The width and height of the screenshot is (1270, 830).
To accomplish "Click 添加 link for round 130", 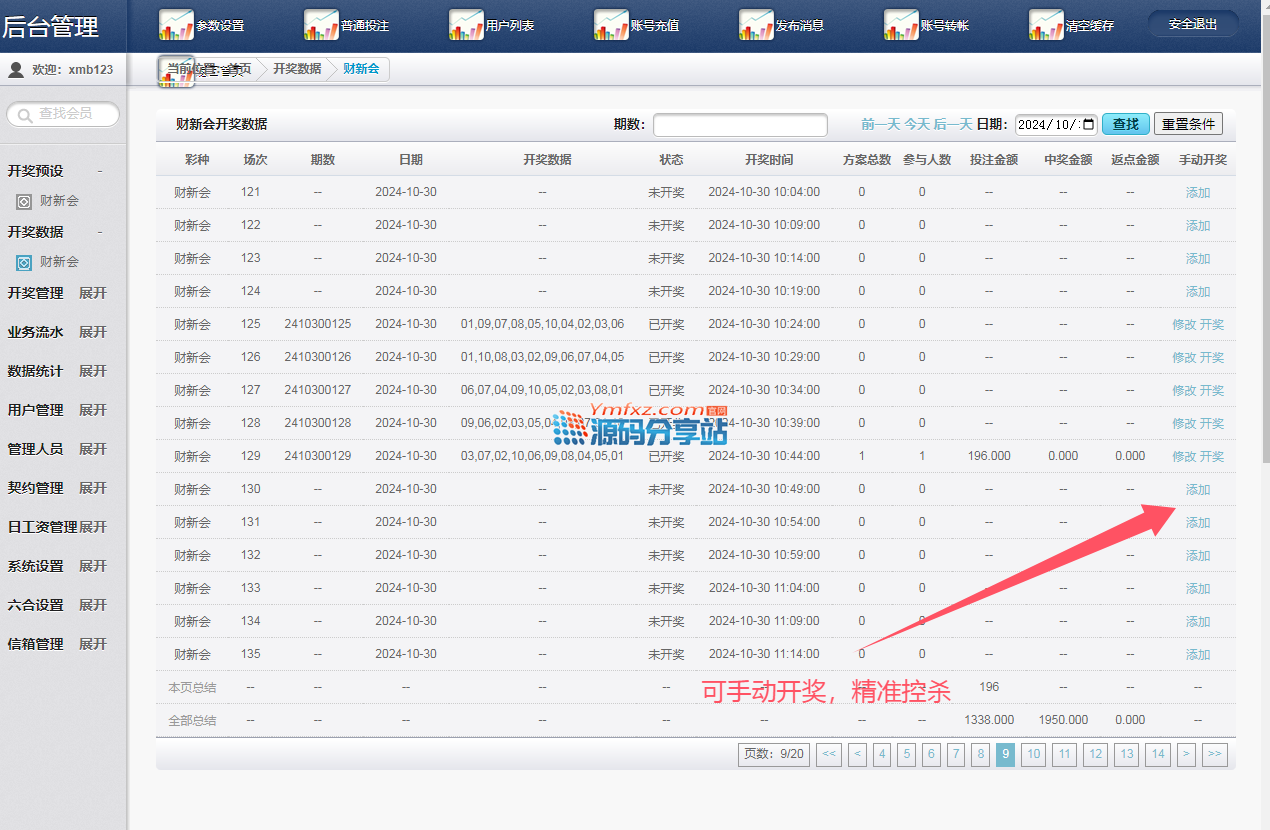I will [x=1197, y=489].
